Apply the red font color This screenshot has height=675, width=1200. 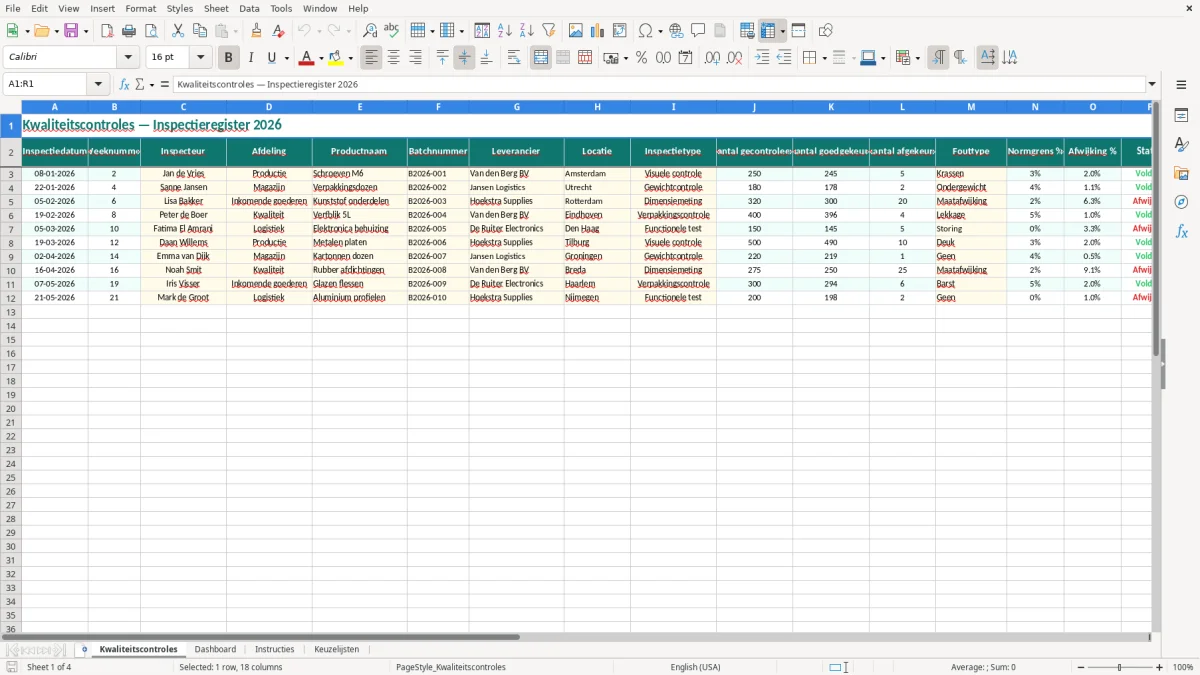[307, 58]
